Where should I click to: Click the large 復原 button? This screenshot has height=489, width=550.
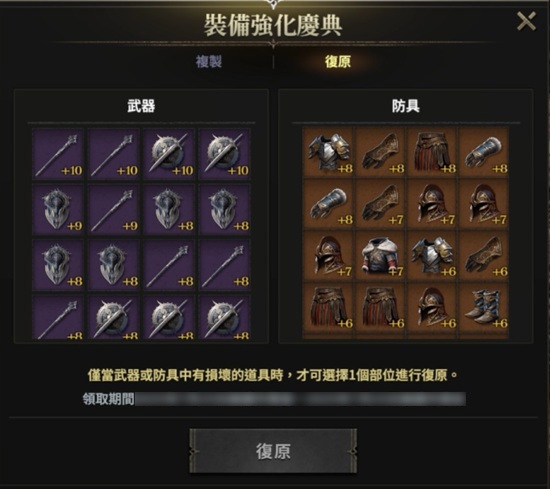coord(273,451)
